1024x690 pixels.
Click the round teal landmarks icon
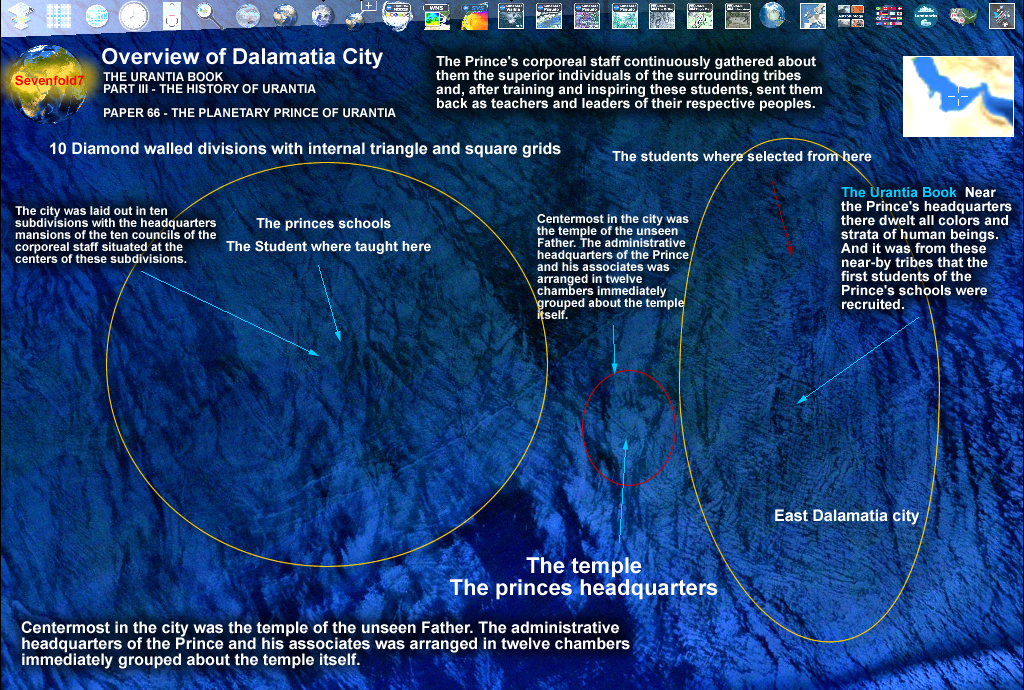coord(926,16)
